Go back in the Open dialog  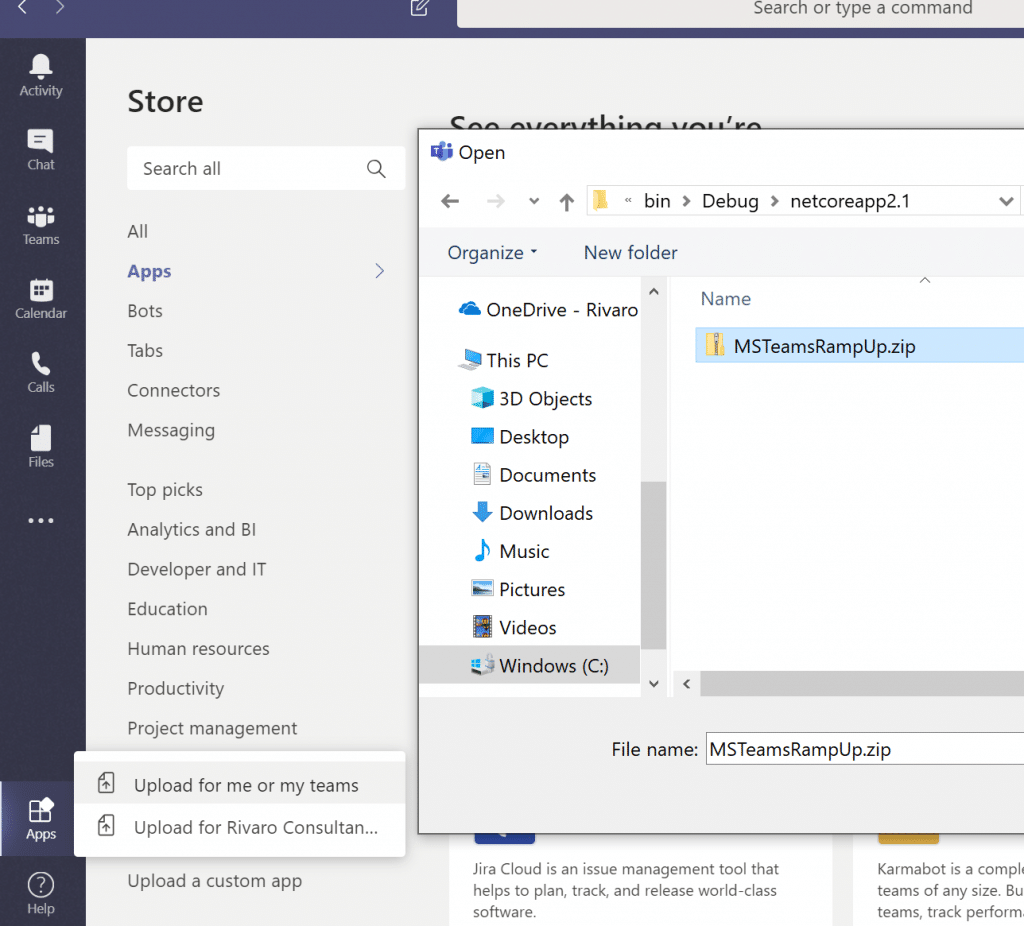[x=450, y=201]
